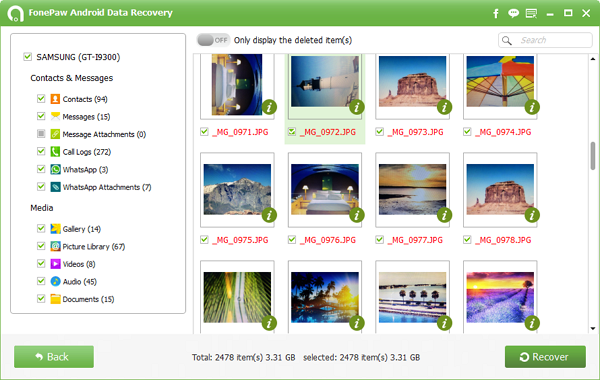Click the WhatsApp icon
The height and width of the screenshot is (380, 600).
[x=55, y=169]
